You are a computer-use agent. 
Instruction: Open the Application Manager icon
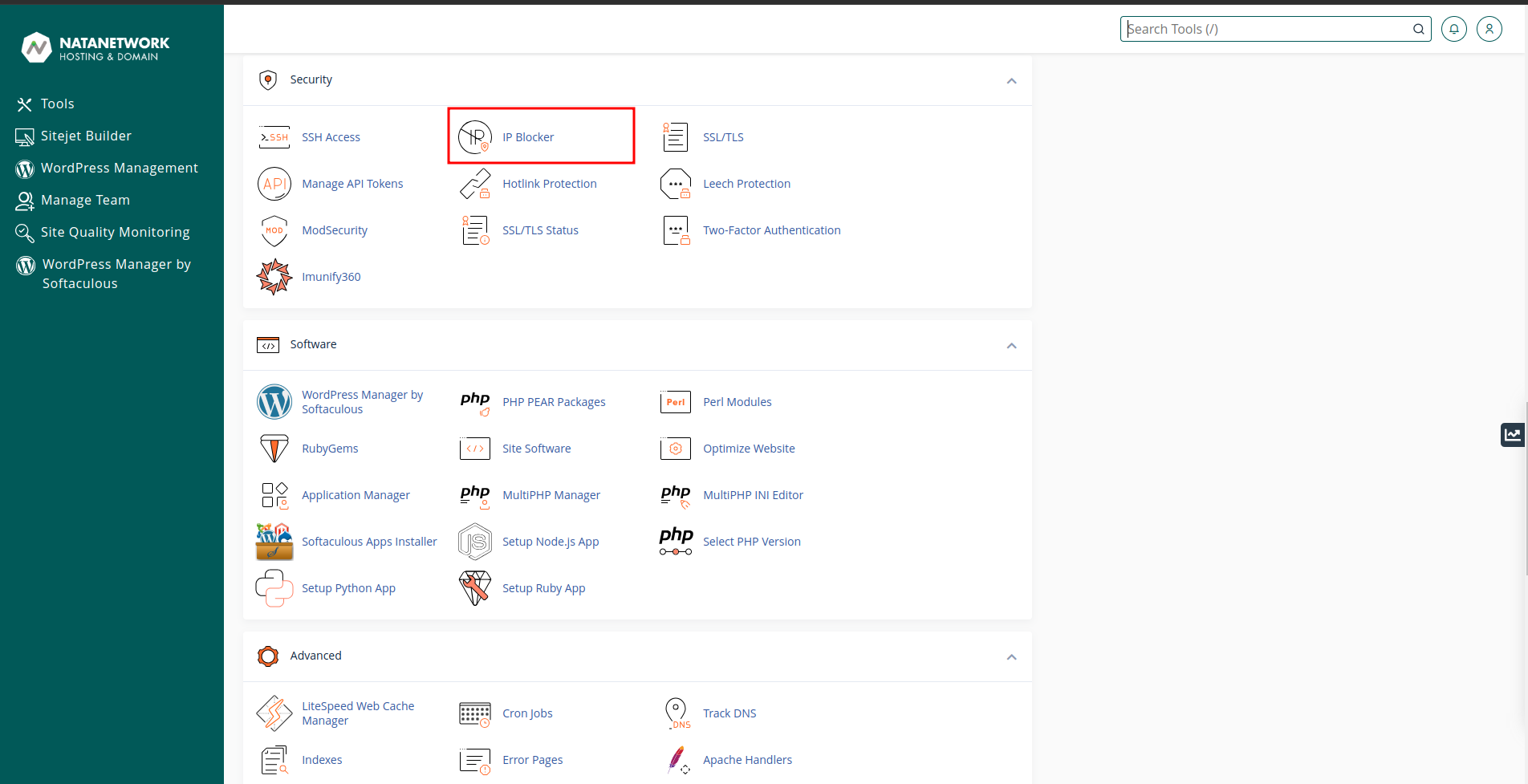(x=274, y=495)
